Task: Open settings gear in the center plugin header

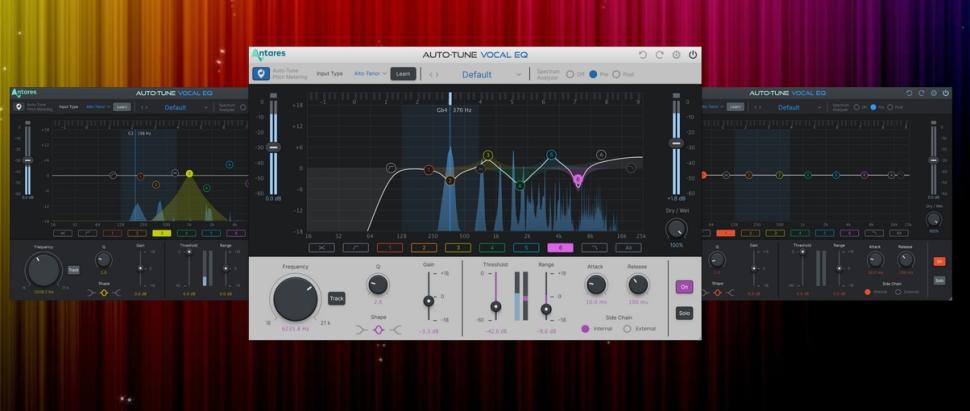Action: pyautogui.click(x=676, y=55)
